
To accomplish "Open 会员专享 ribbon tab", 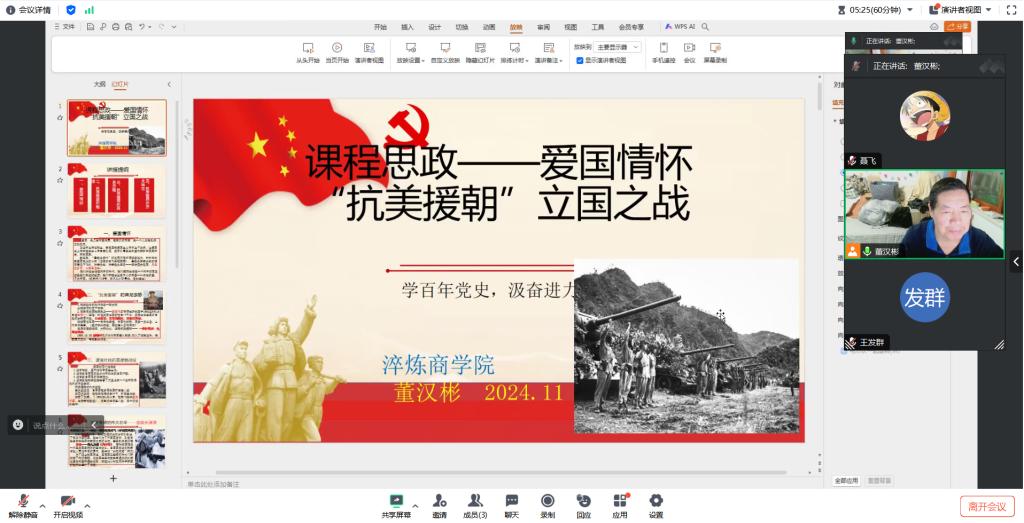I will click(x=631, y=27).
